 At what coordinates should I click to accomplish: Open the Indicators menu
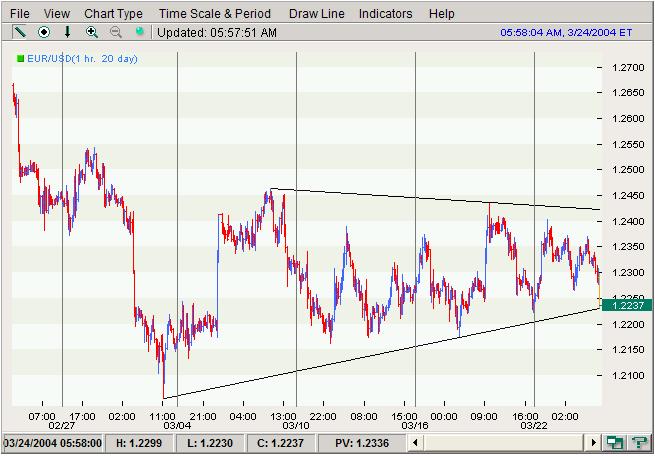[386, 14]
